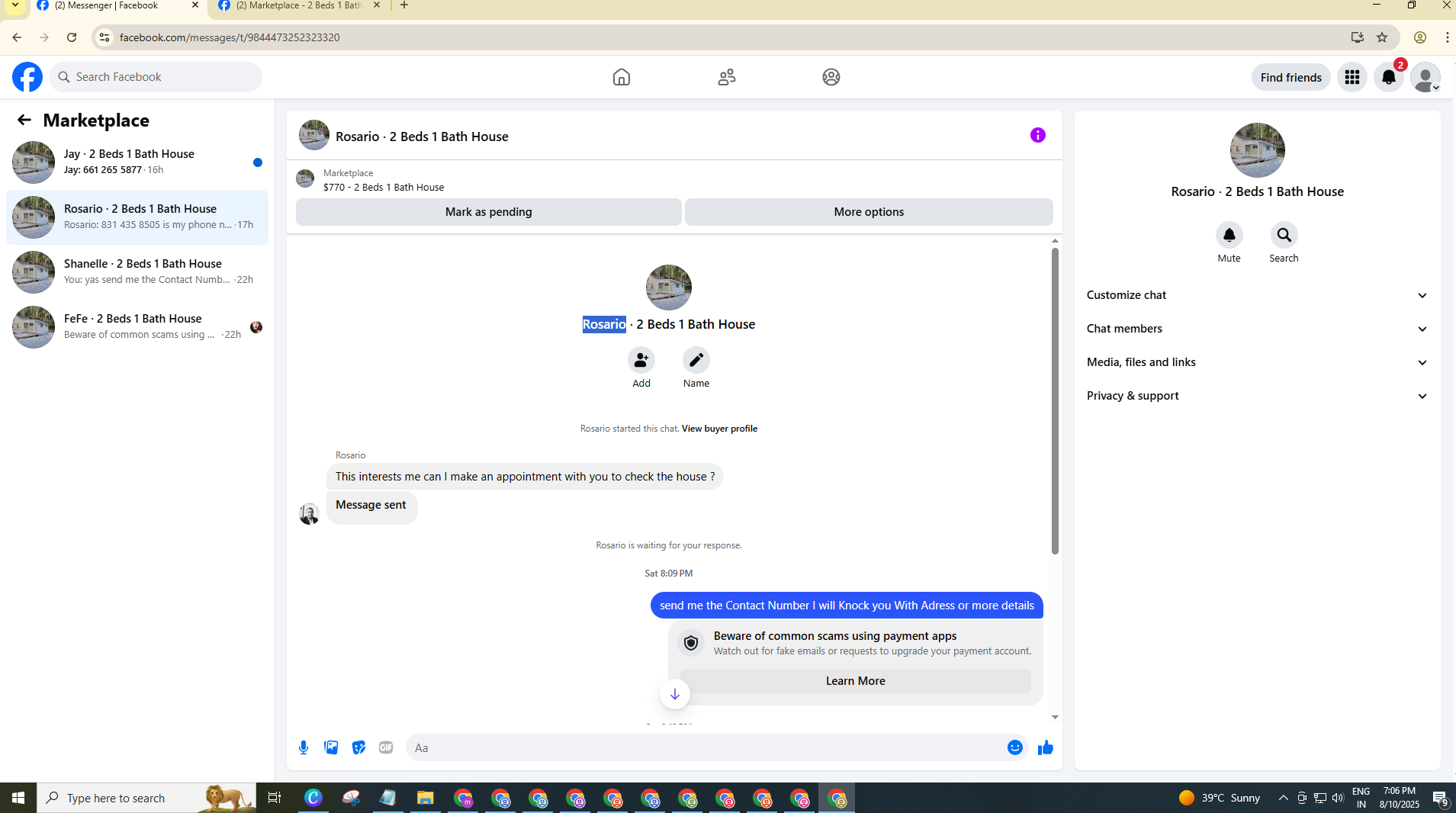Open the clock showing 7:06 PM
The image size is (1456, 813).
1399,798
